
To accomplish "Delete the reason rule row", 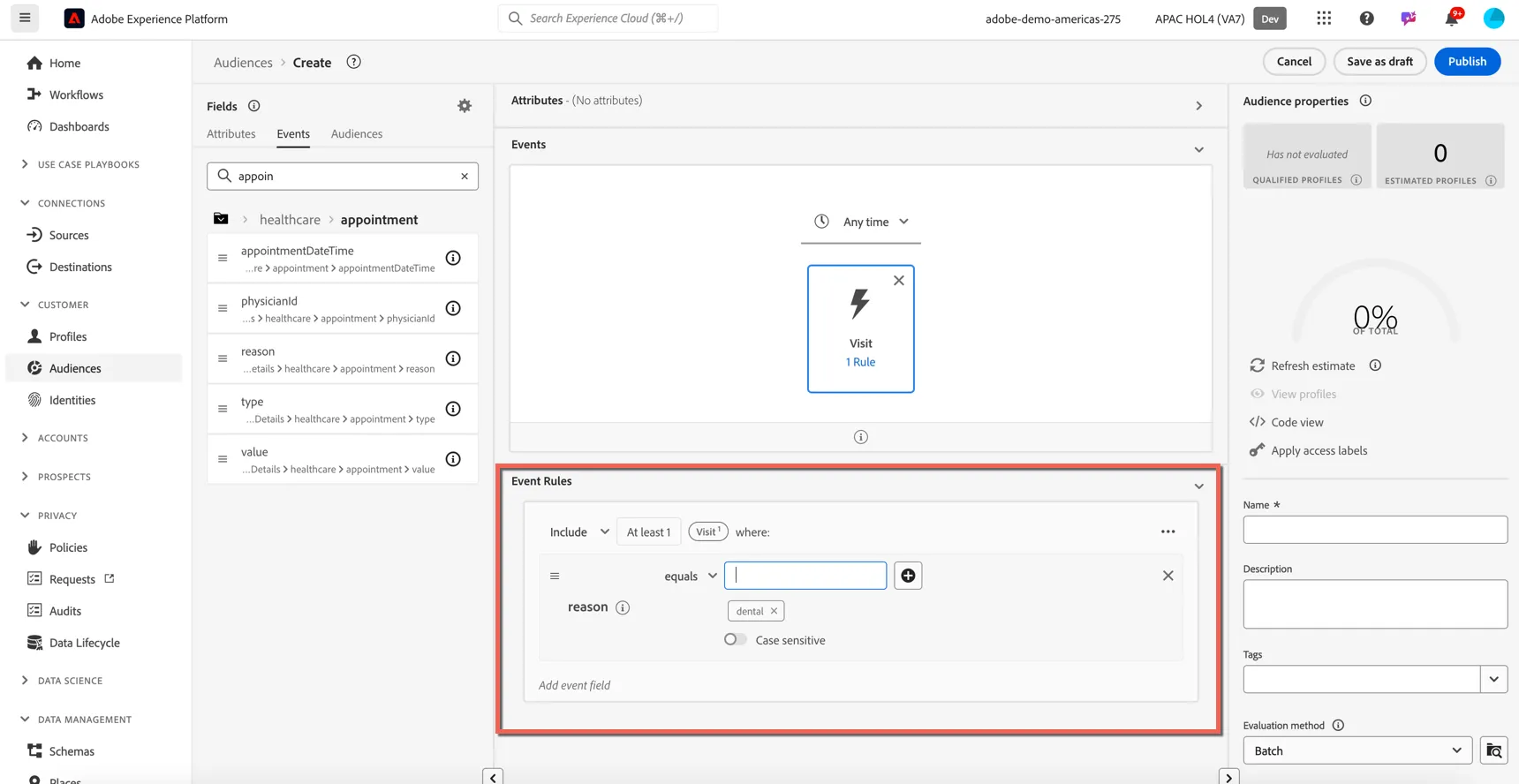I will pyautogui.click(x=1168, y=576).
